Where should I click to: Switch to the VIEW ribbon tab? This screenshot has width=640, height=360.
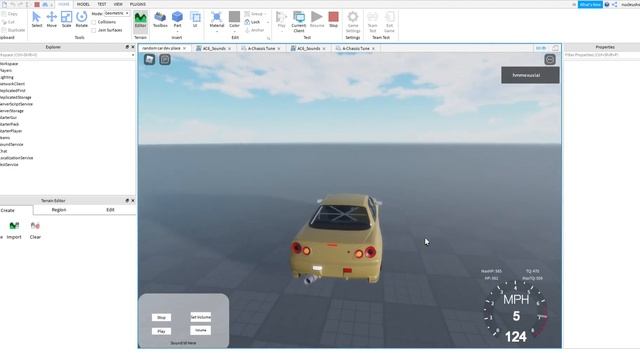click(x=118, y=4)
